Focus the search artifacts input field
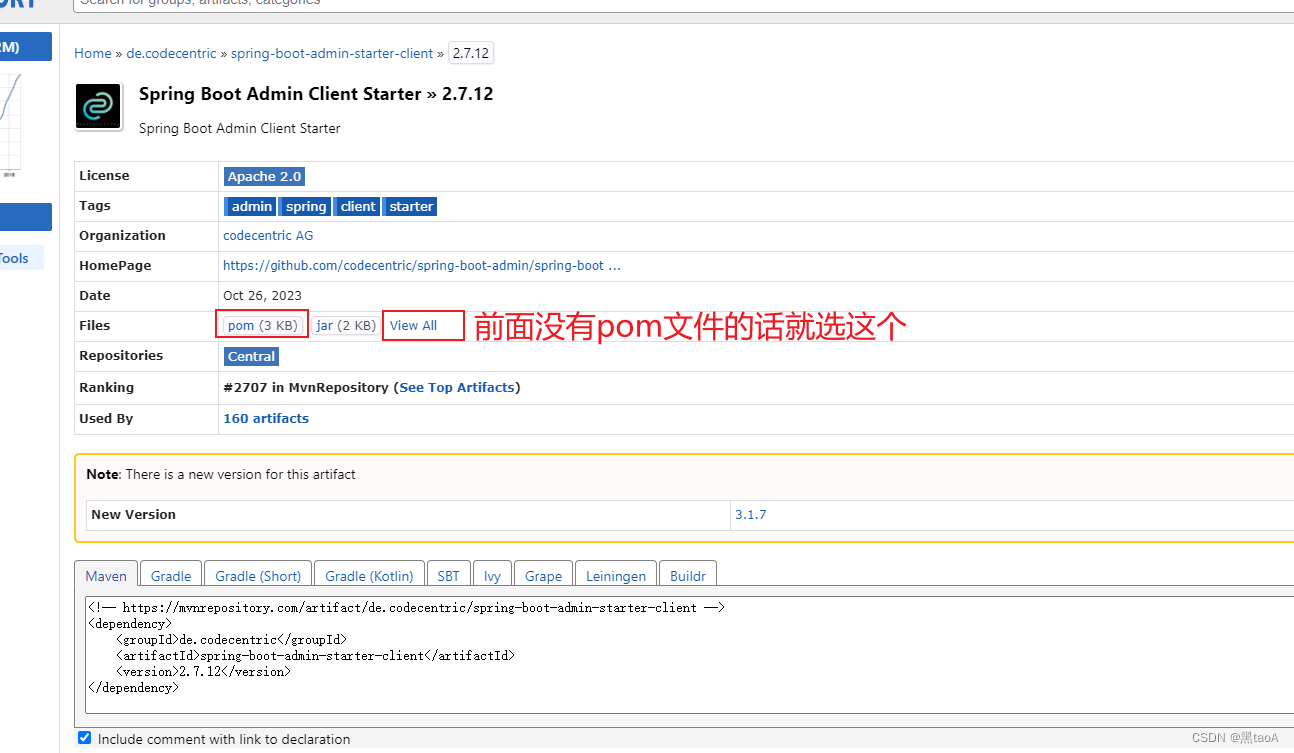 pos(684,3)
